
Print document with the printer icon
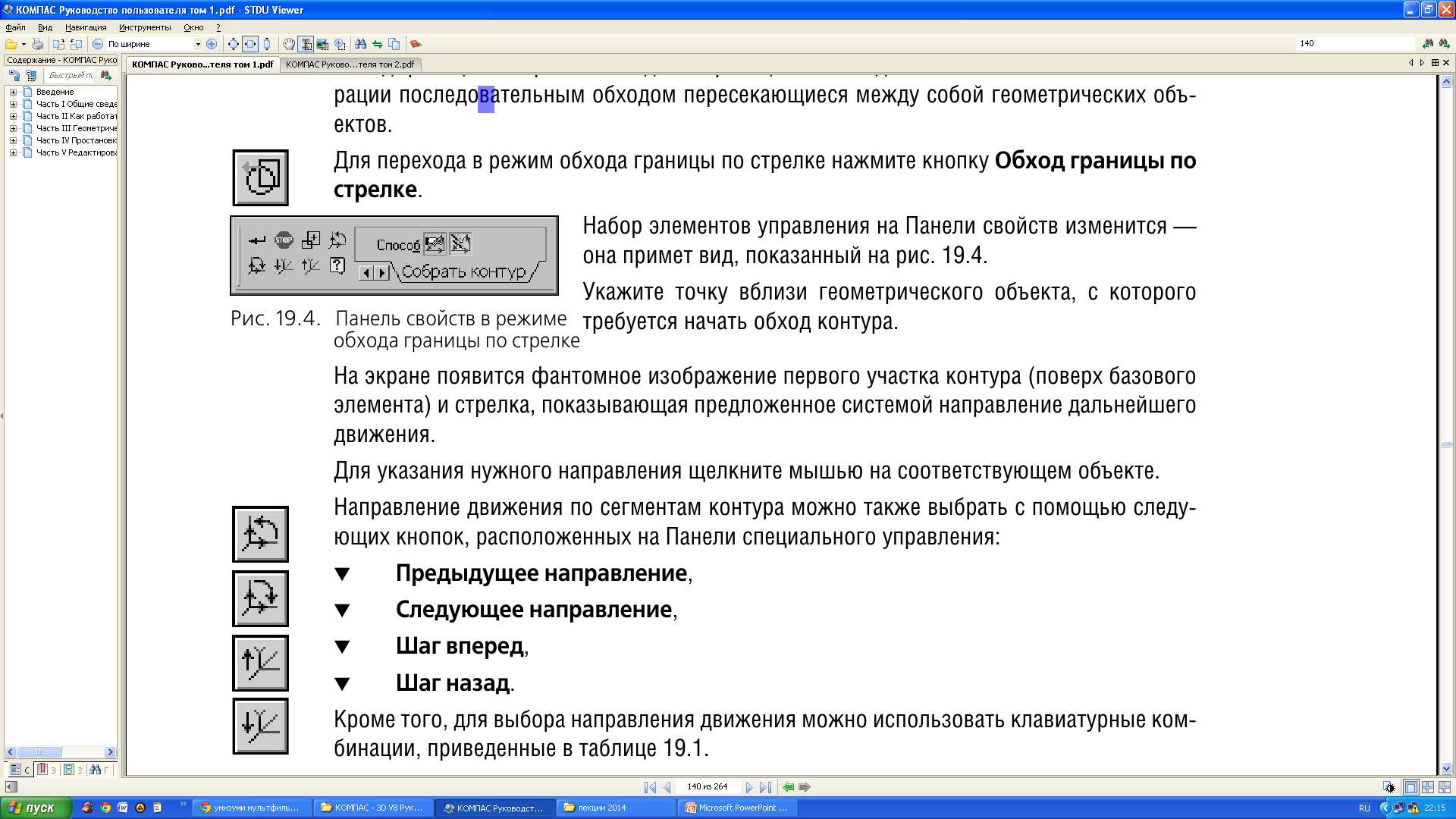[x=38, y=44]
